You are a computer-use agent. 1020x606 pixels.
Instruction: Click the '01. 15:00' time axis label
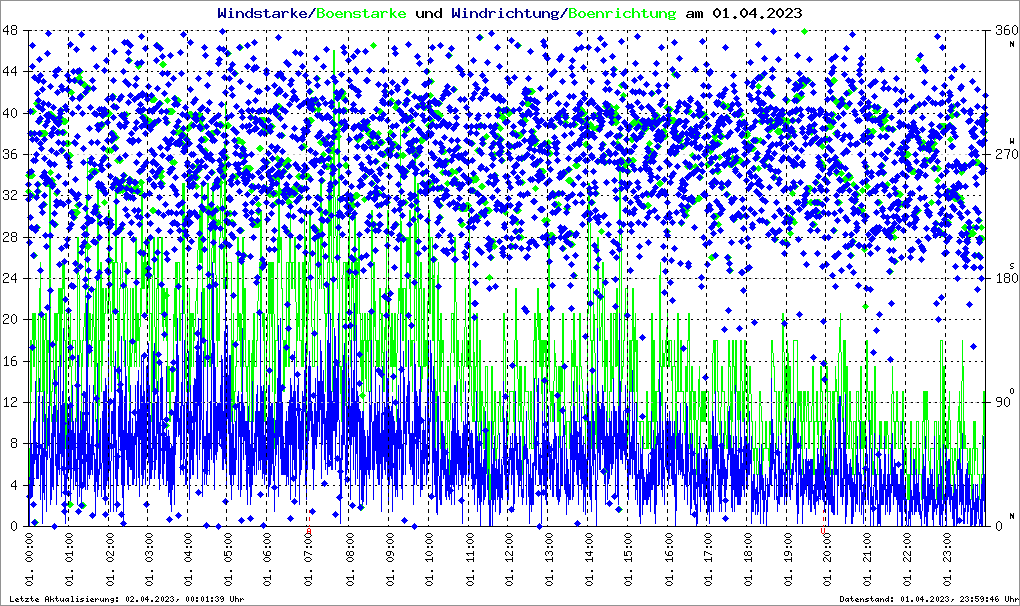coord(628,559)
